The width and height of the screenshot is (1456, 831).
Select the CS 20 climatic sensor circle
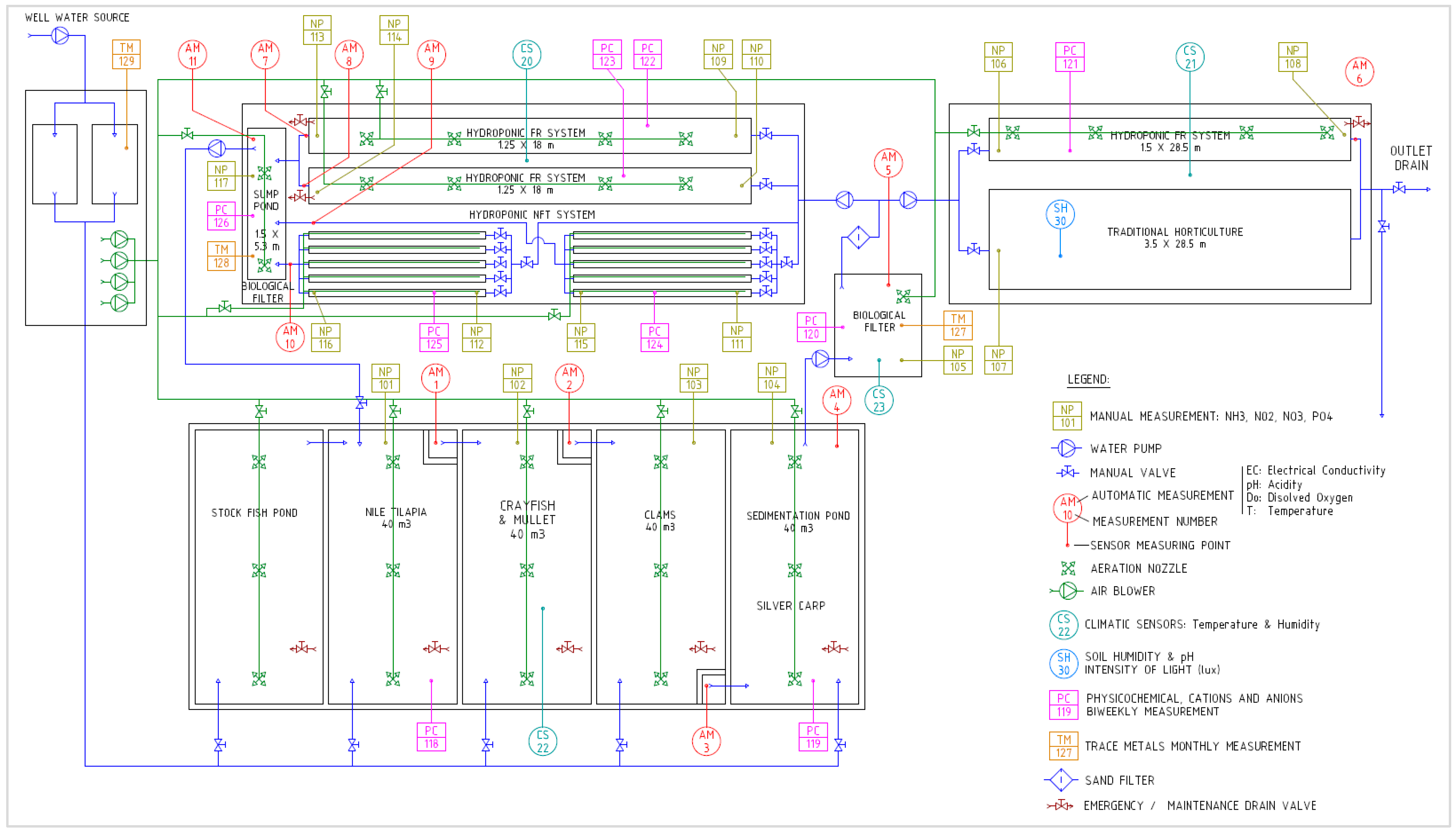(526, 55)
